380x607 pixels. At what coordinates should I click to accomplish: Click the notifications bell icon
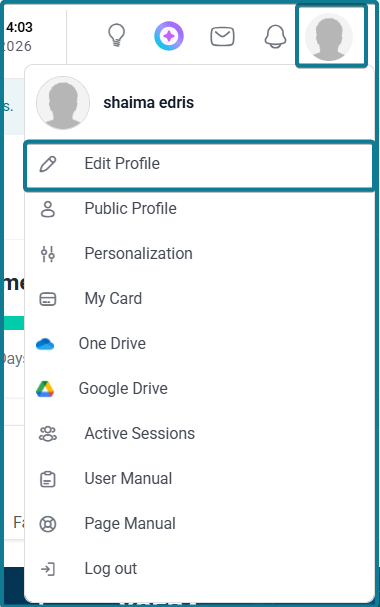[275, 37]
